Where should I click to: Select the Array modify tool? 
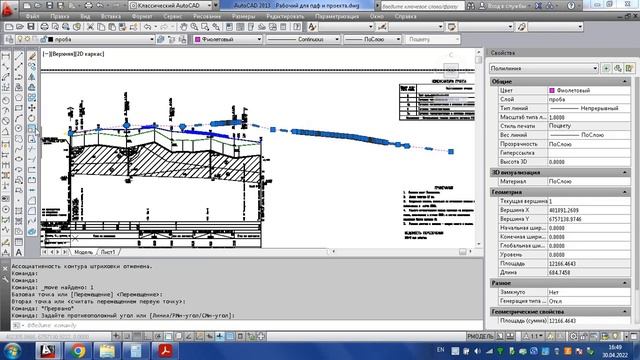[32, 98]
